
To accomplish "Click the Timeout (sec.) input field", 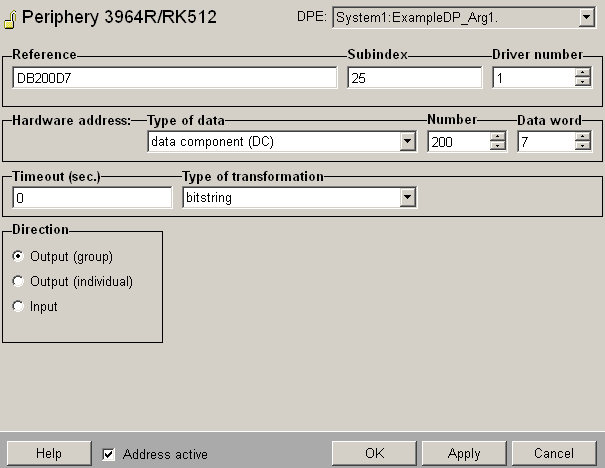I will pyautogui.click(x=92, y=198).
